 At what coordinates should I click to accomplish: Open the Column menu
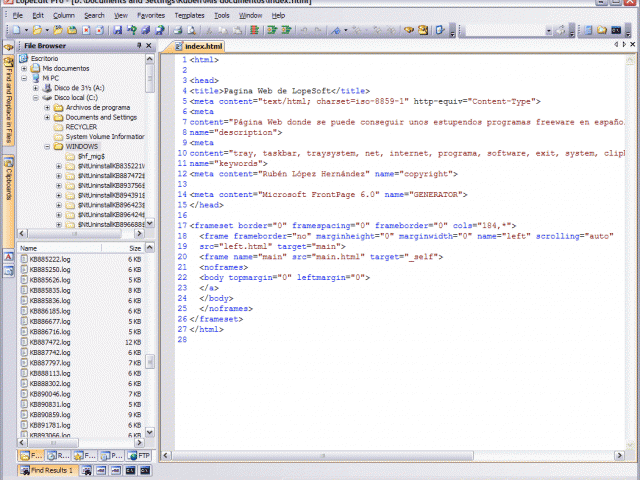pyautogui.click(x=64, y=16)
